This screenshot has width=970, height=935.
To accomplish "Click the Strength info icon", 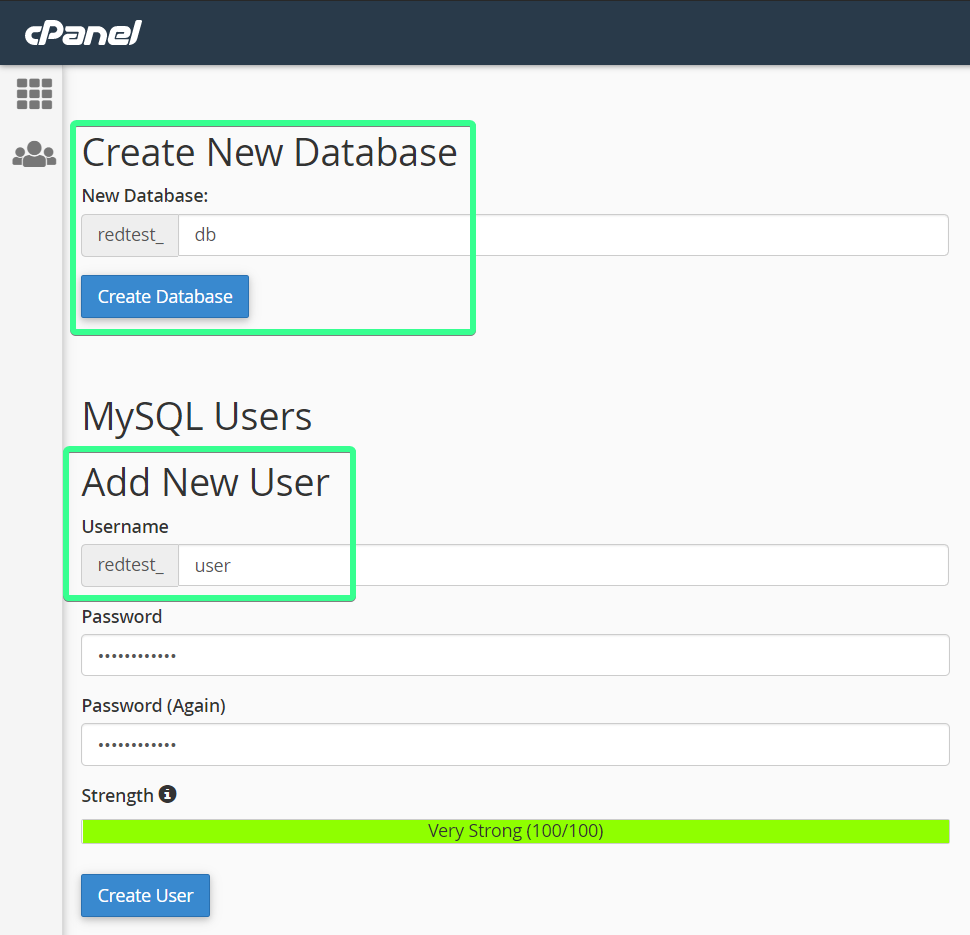I will click(168, 794).
